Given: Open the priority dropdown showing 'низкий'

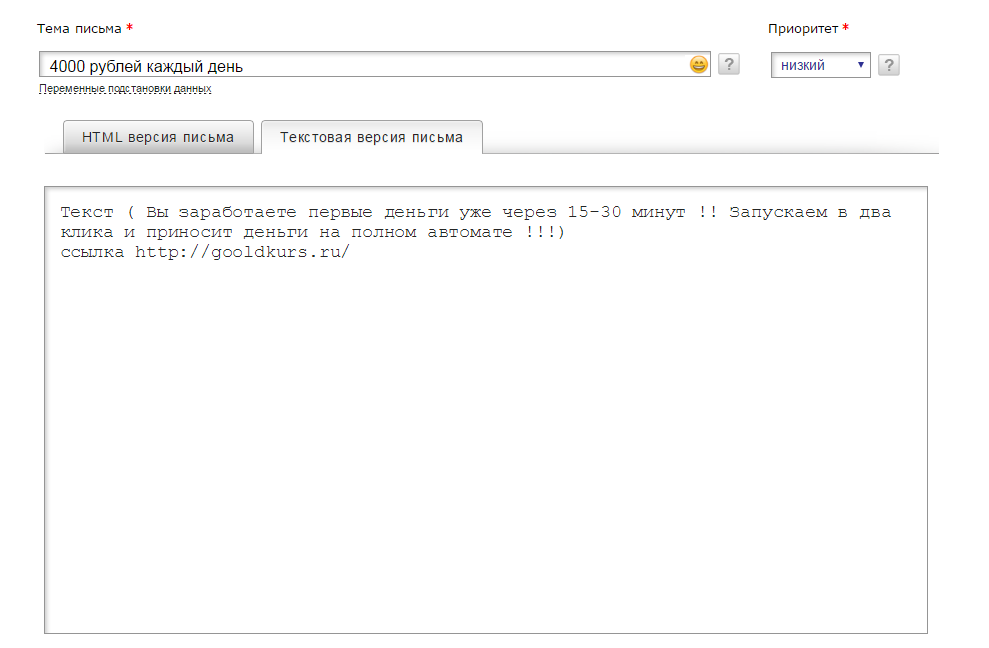Looking at the screenshot, I should point(821,65).
